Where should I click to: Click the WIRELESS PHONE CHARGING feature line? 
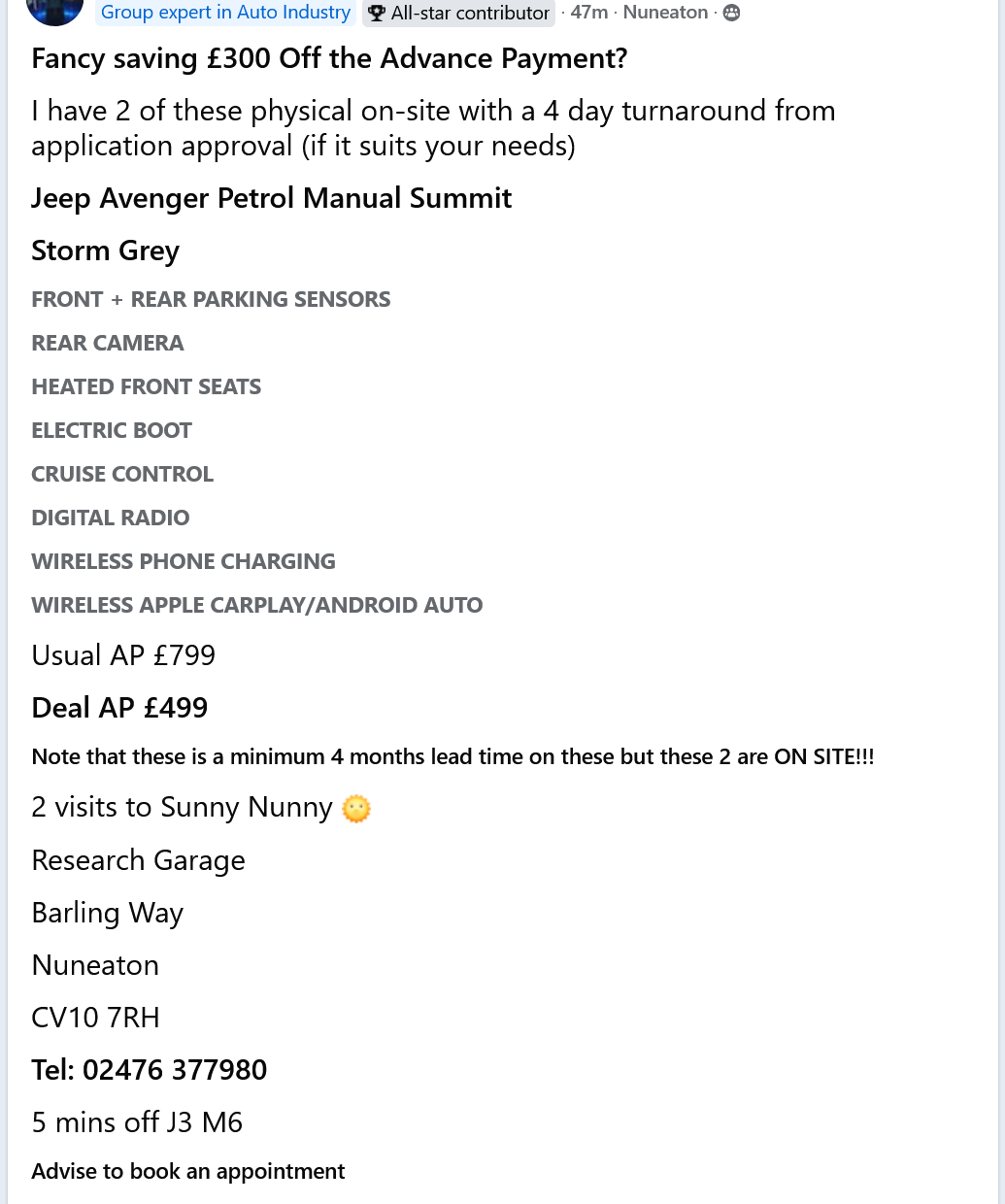[183, 561]
